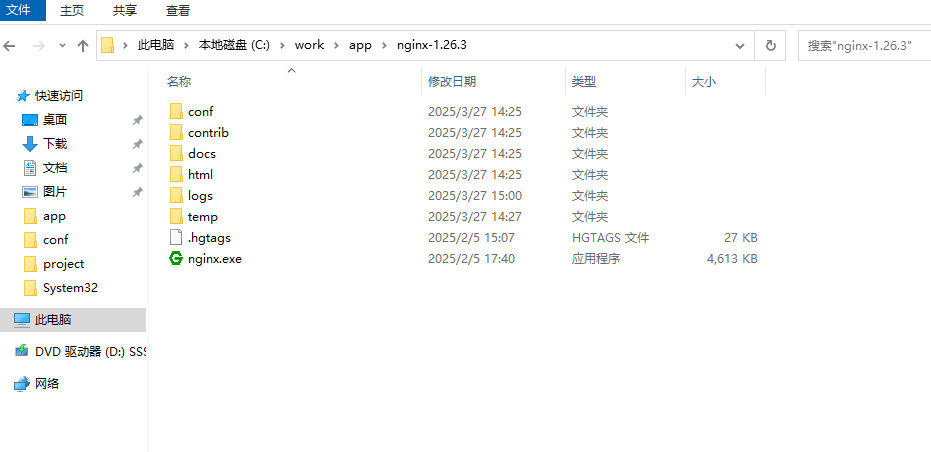931x452 pixels.
Task: Click the HGTAGS 文件 type cell
Action: click(610, 238)
